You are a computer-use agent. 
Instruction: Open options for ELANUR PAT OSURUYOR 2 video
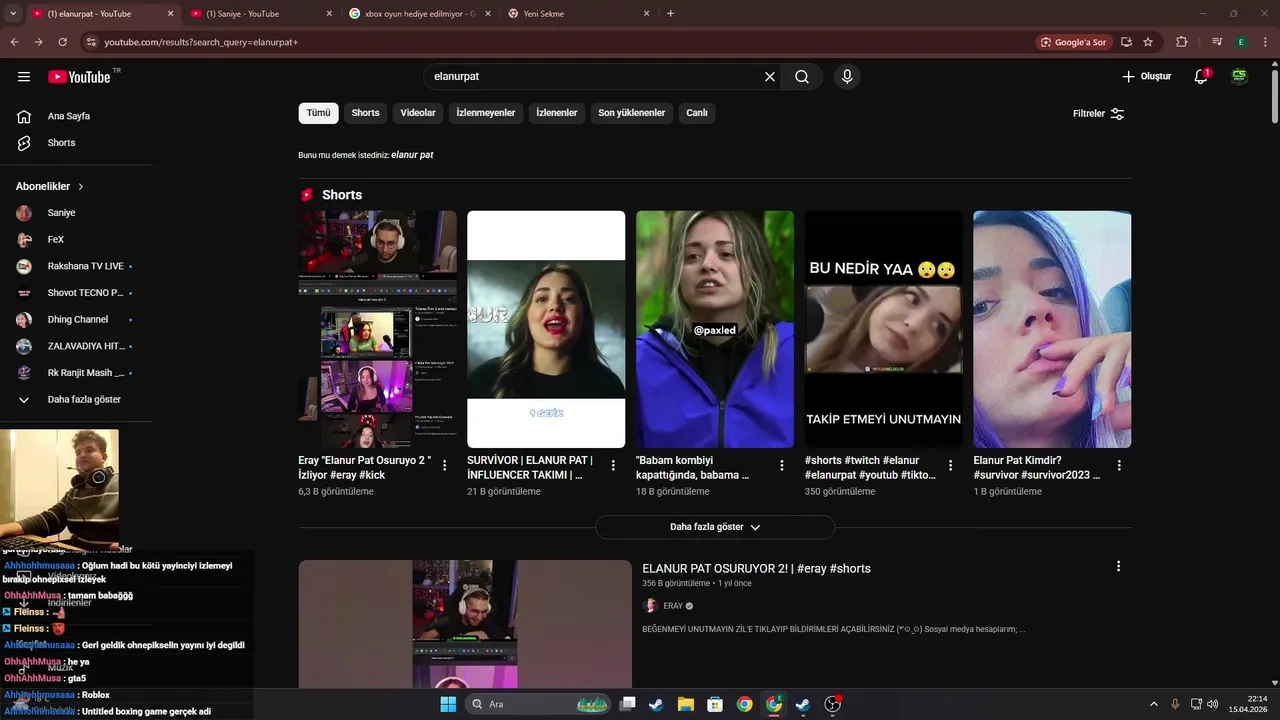coord(1118,566)
